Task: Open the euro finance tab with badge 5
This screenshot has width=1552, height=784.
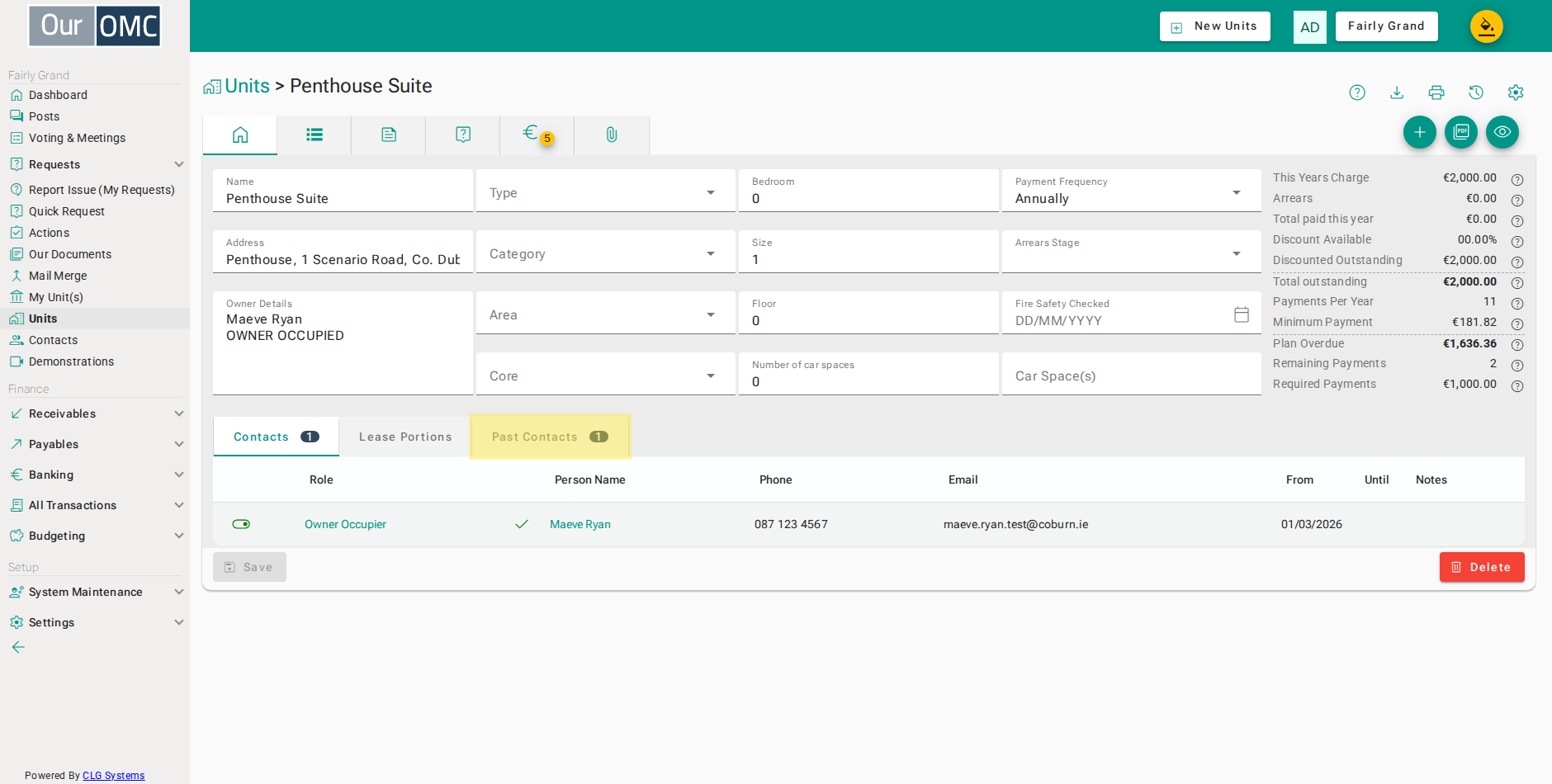Action: pos(537,135)
